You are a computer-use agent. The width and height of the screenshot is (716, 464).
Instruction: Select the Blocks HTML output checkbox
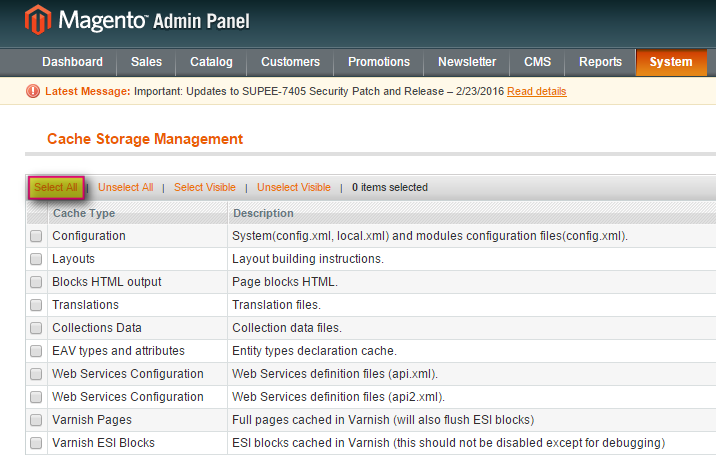click(36, 282)
